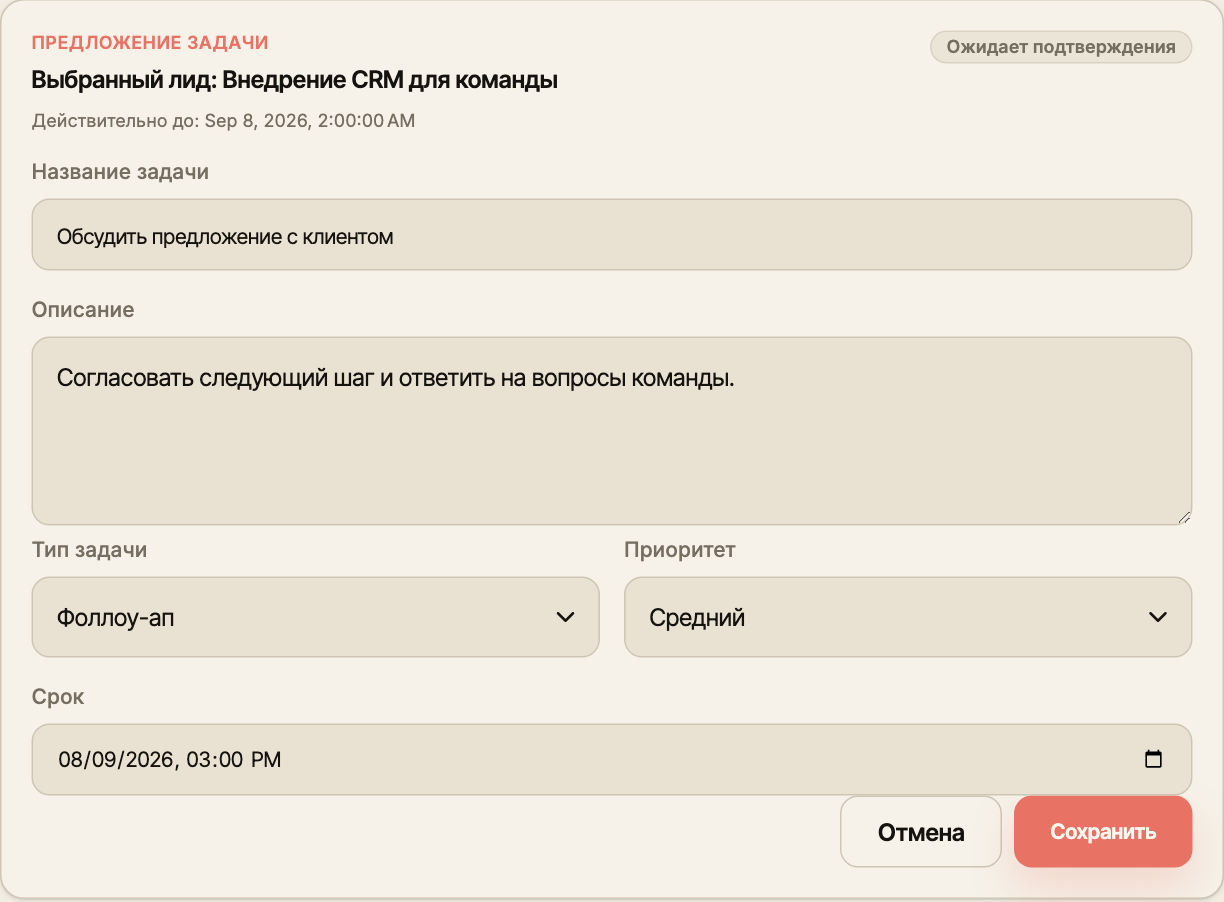Grab the resize handle of the Описание textarea

tap(1184, 517)
